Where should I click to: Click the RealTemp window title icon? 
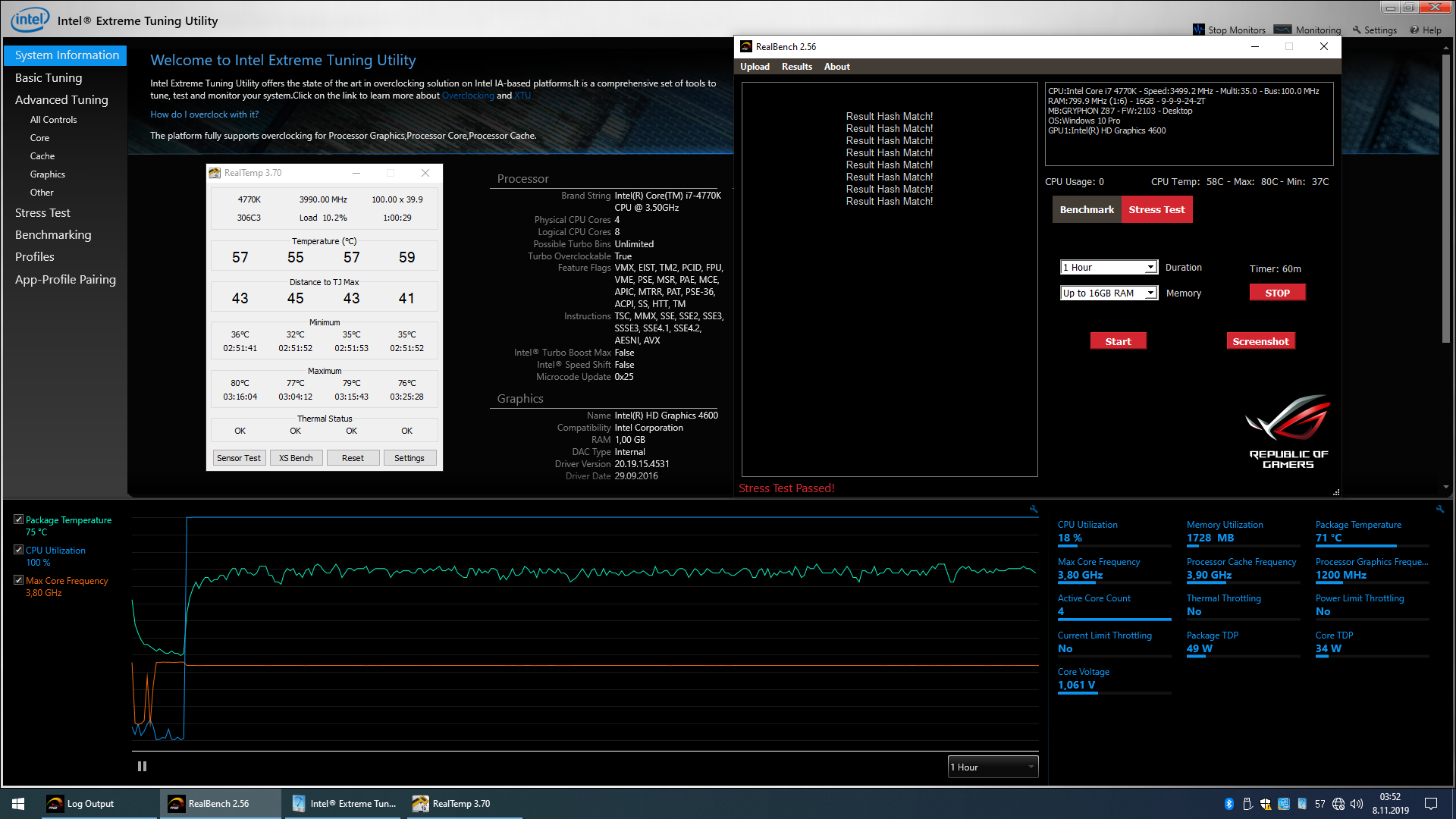coord(215,173)
